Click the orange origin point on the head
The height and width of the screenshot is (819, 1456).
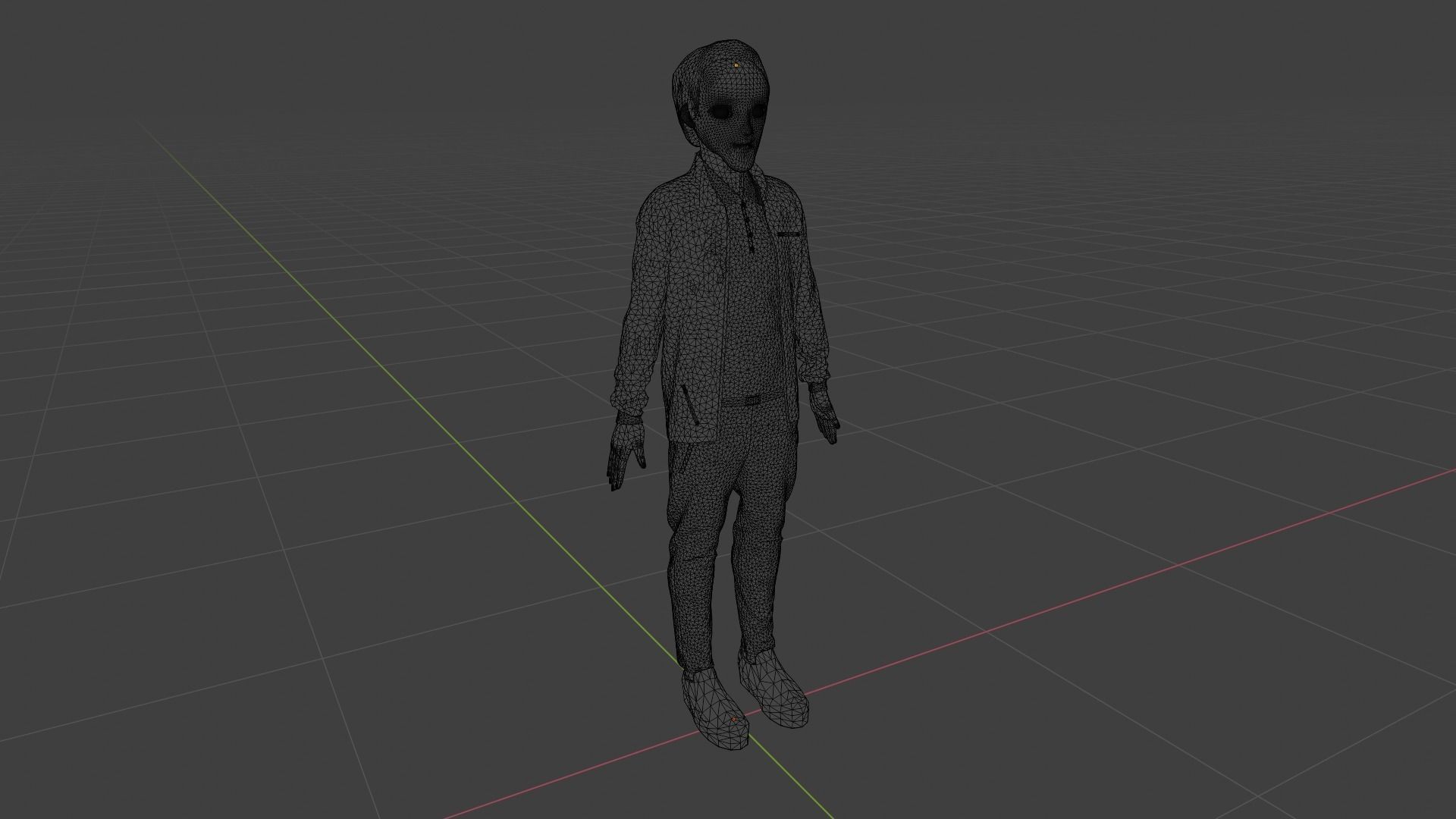click(736, 66)
